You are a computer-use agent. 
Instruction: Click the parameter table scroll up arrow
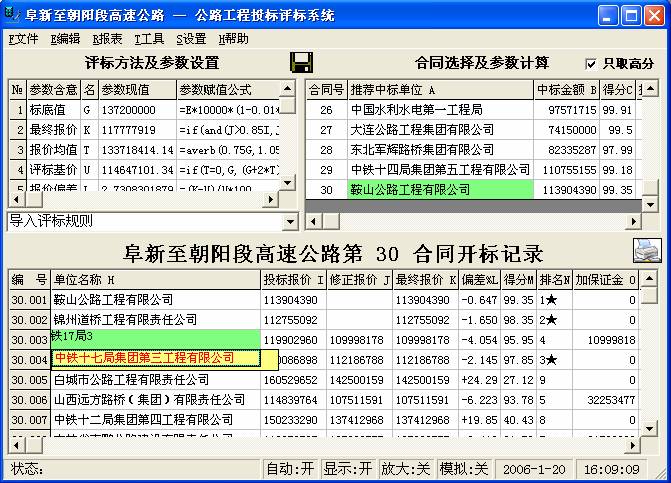[x=288, y=89]
